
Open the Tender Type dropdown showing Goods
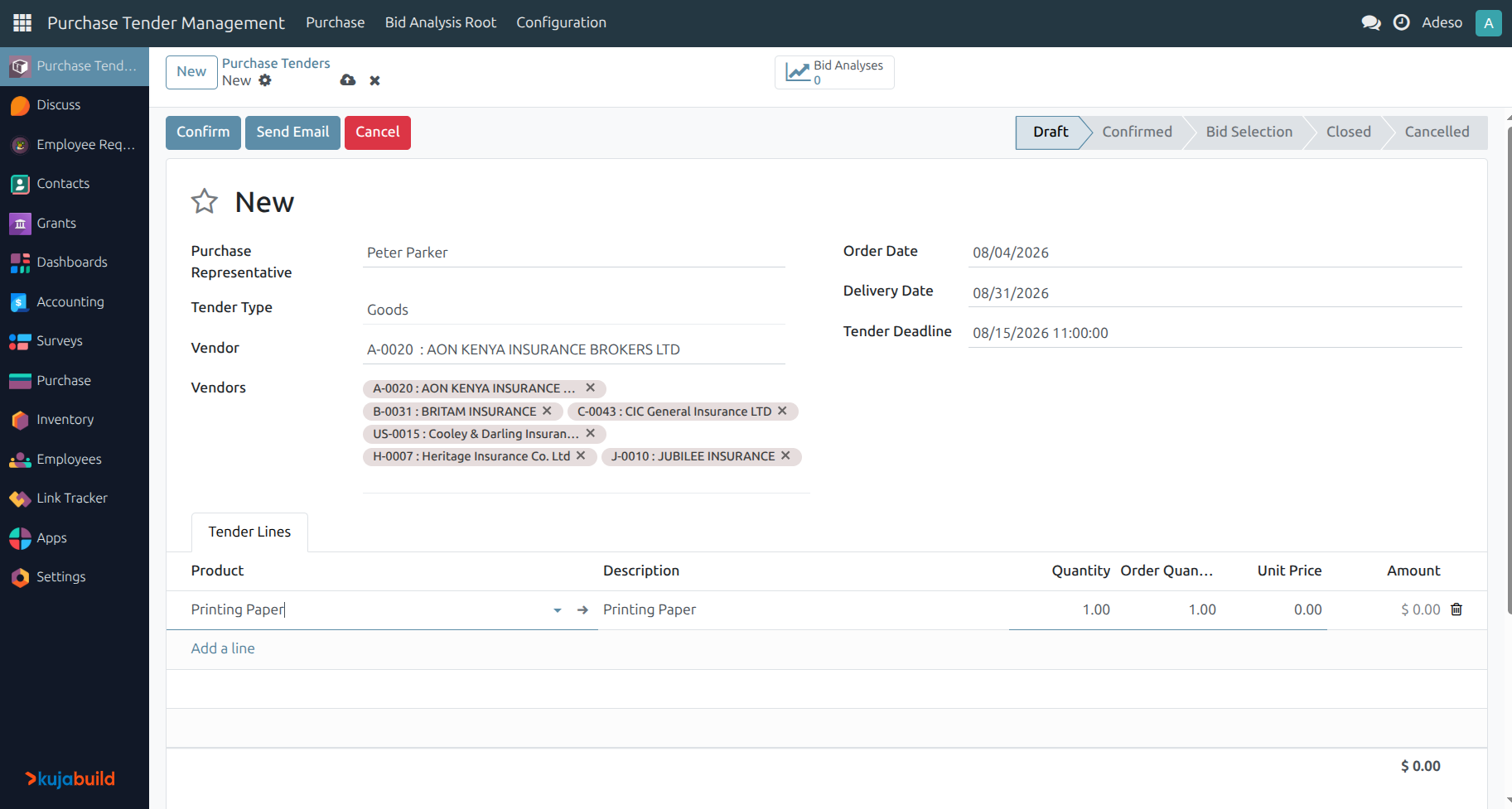coord(573,310)
